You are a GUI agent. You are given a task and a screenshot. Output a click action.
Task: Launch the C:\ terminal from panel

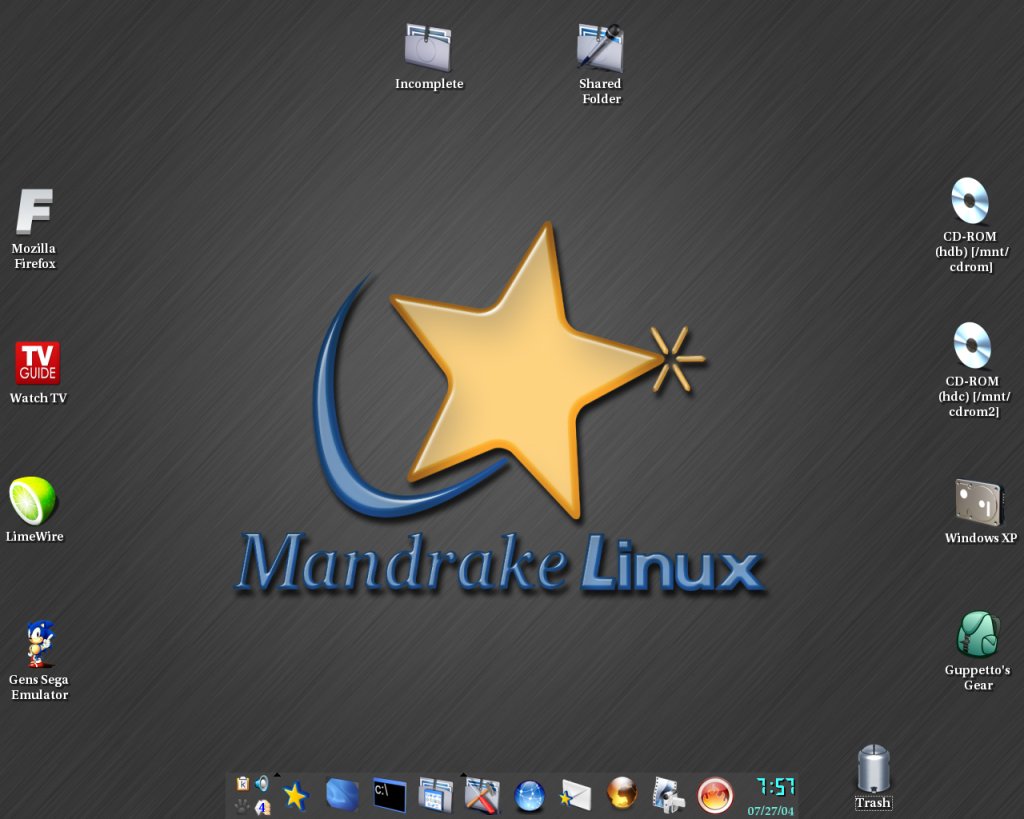[x=389, y=795]
